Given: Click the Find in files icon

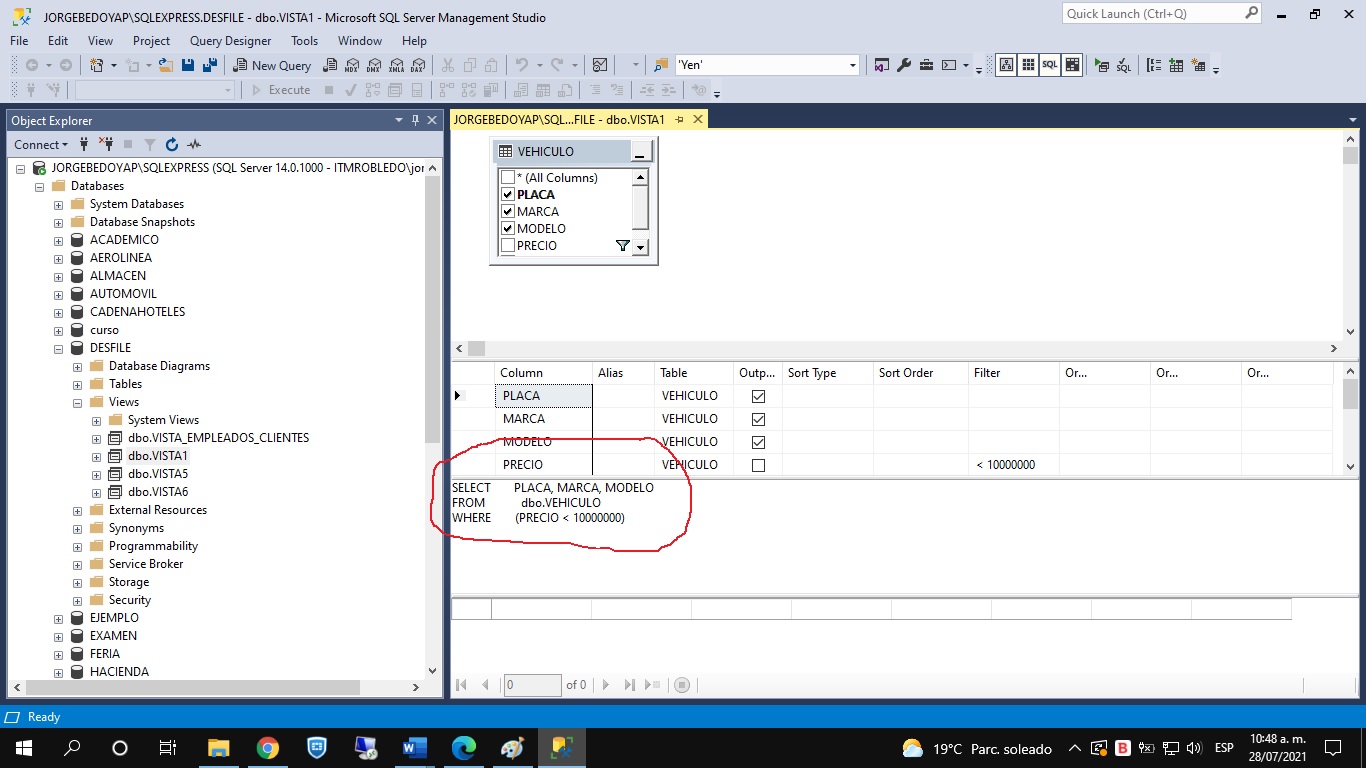Looking at the screenshot, I should point(661,65).
